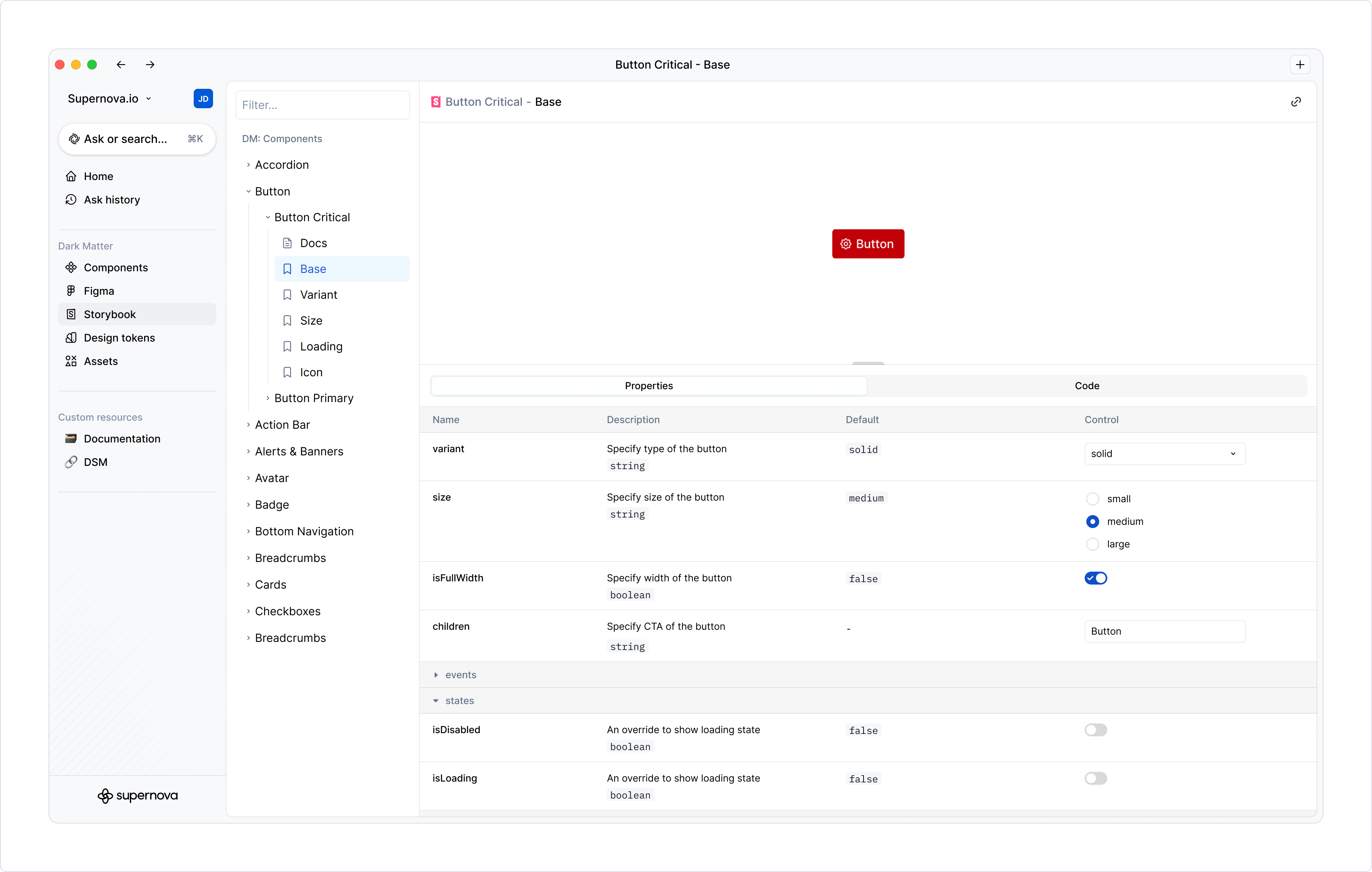Click the copy link icon in header
1372x872 pixels.
[1296, 102]
